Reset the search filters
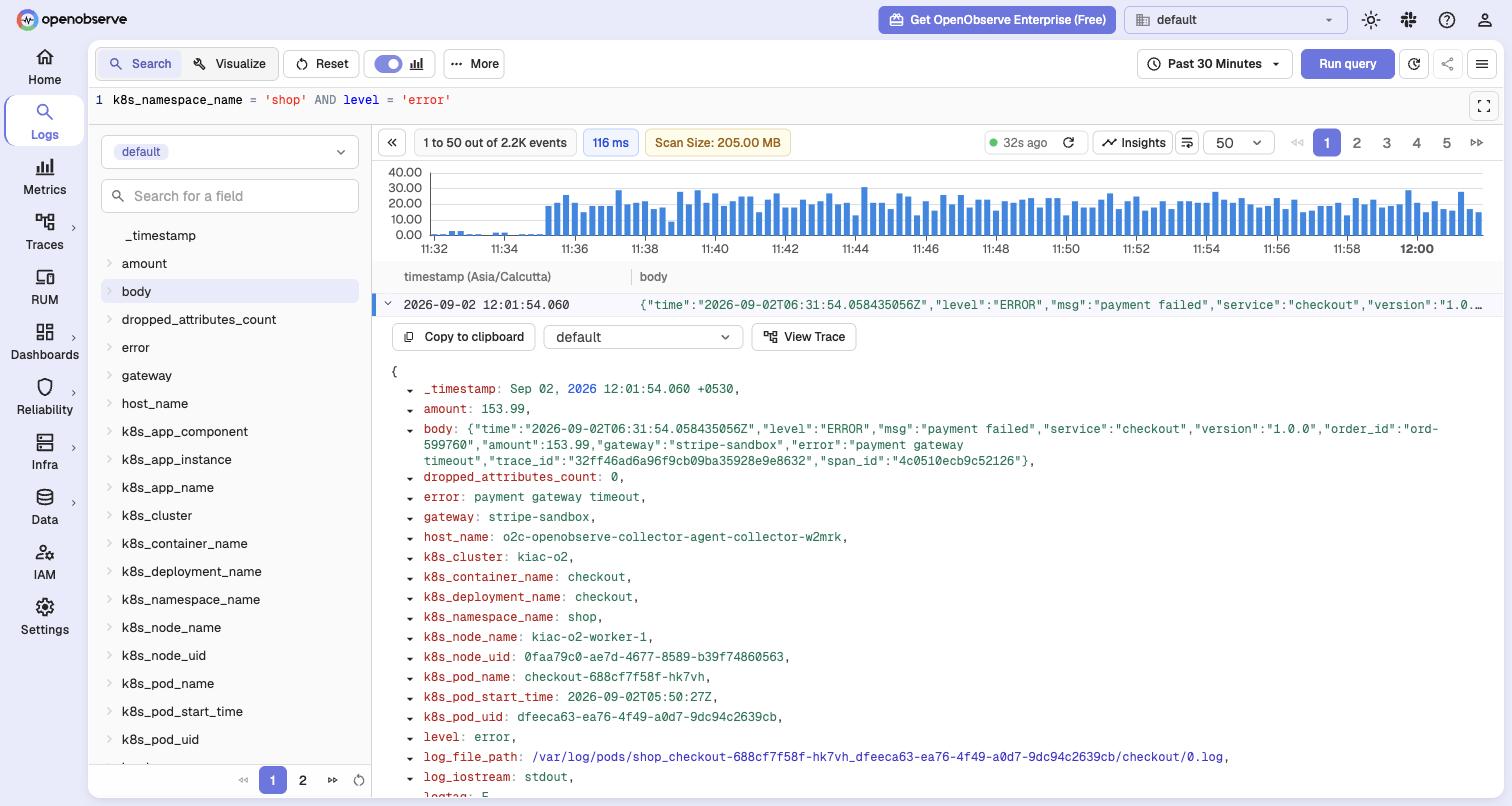This screenshot has width=1512, height=806. pos(321,64)
